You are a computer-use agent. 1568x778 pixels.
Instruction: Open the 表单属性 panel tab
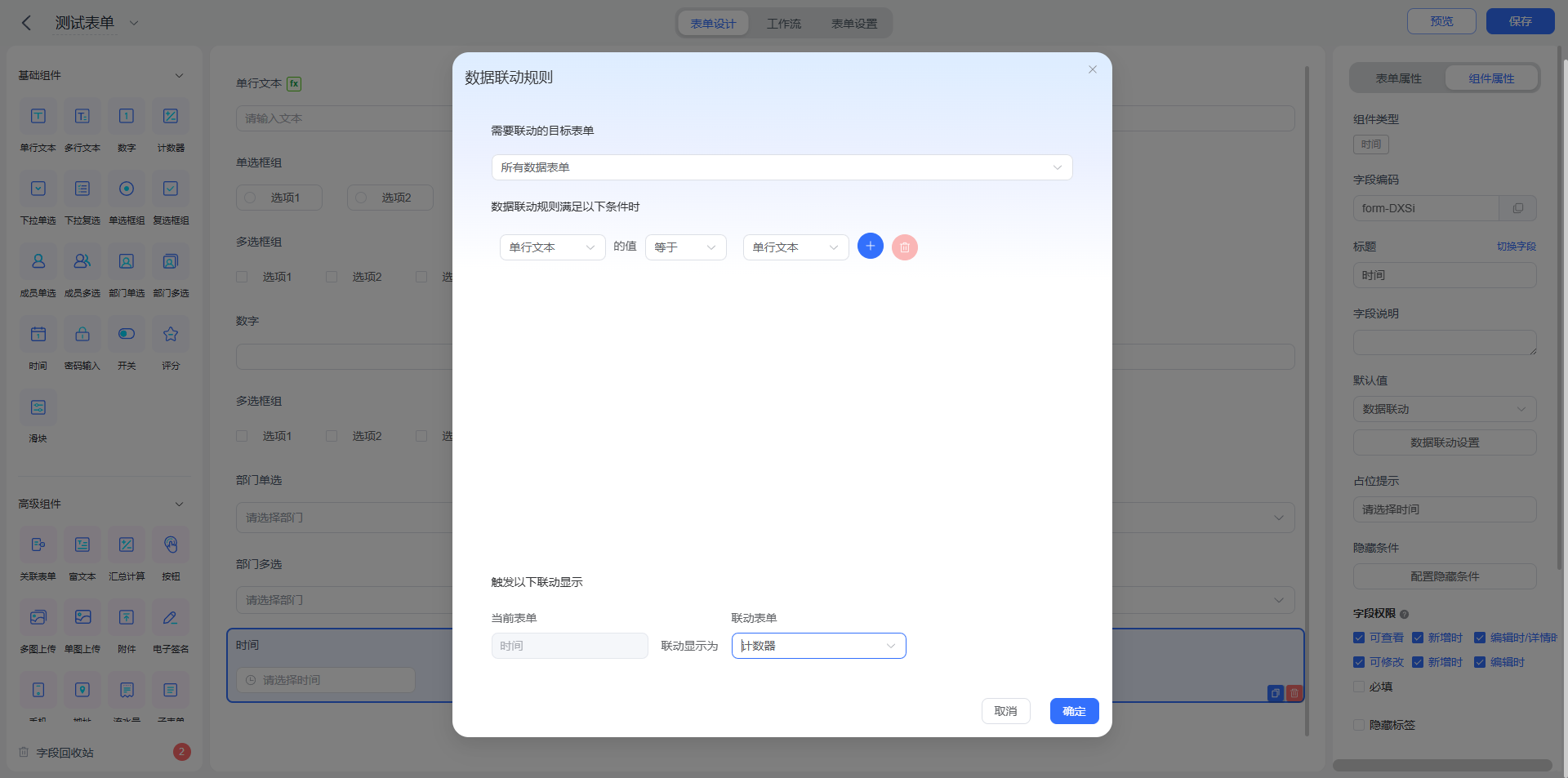(1398, 78)
